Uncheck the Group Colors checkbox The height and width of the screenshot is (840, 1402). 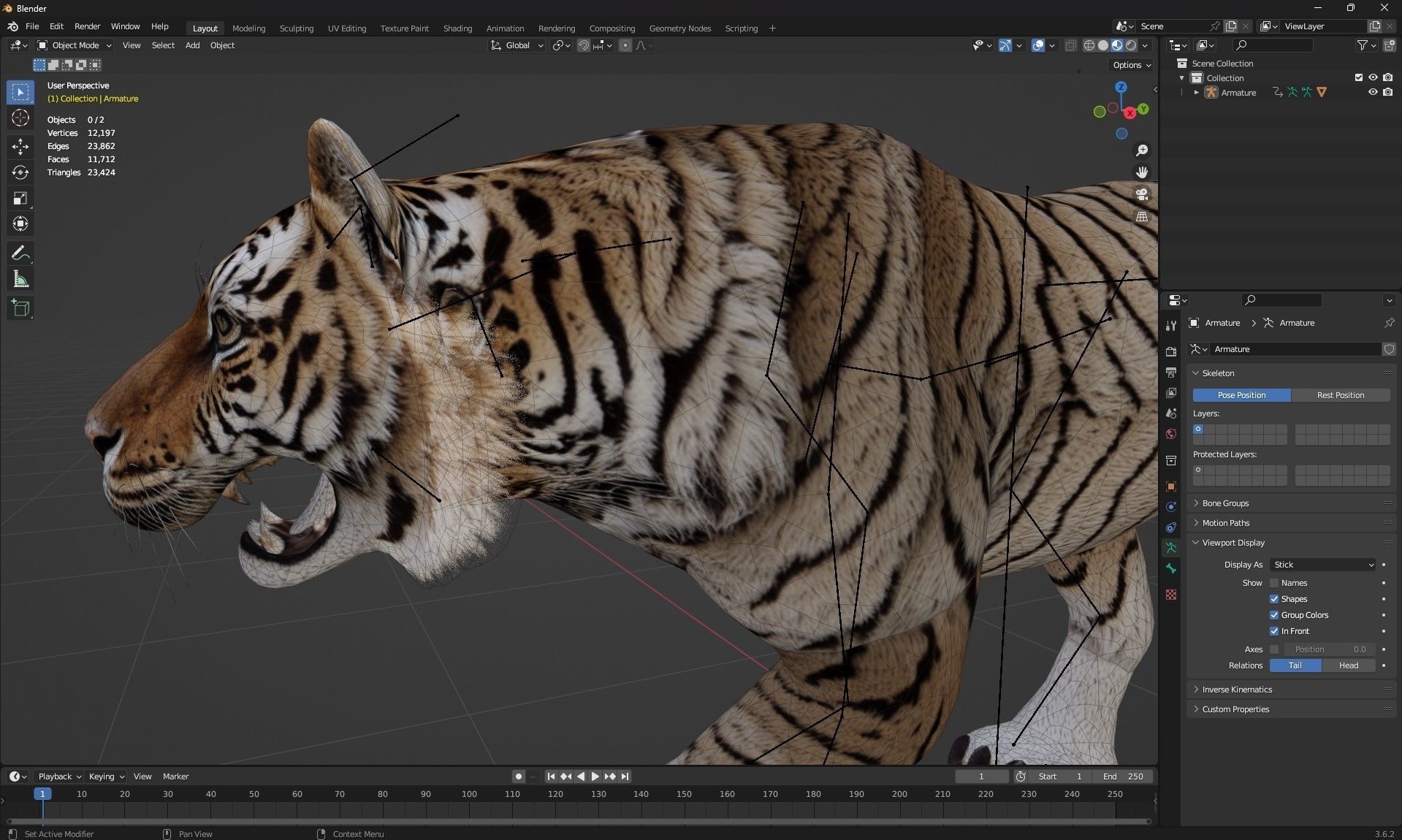1274,615
